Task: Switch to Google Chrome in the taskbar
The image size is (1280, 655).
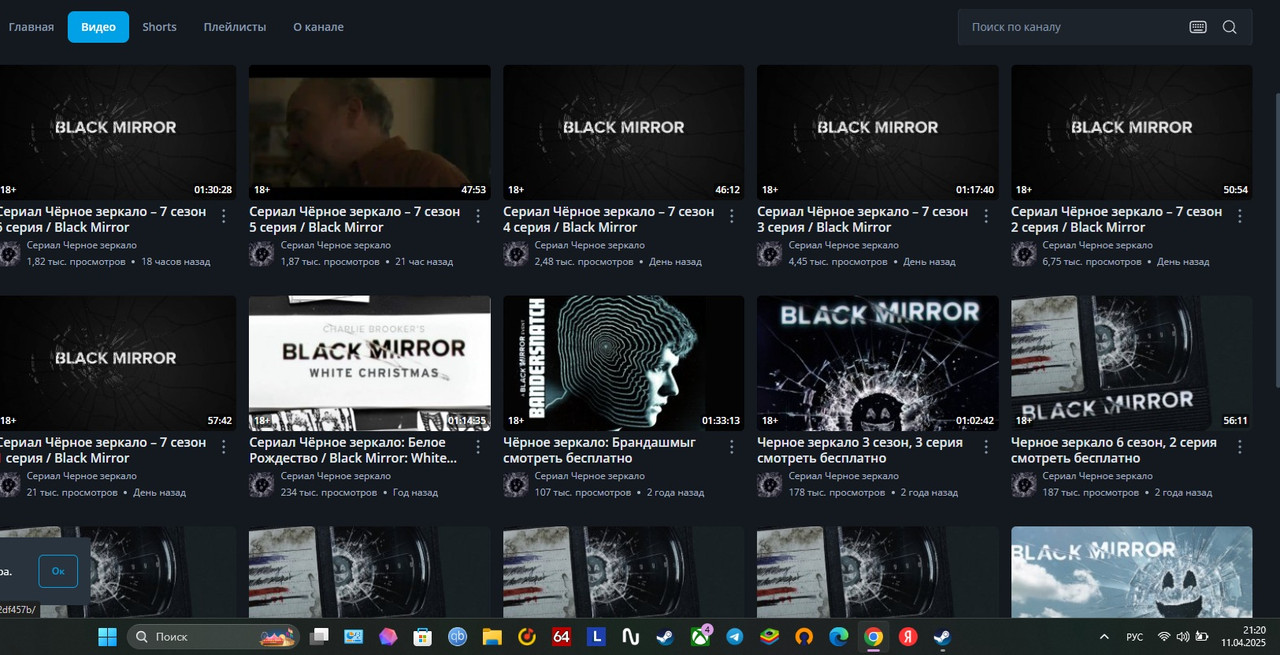Action: [873, 637]
